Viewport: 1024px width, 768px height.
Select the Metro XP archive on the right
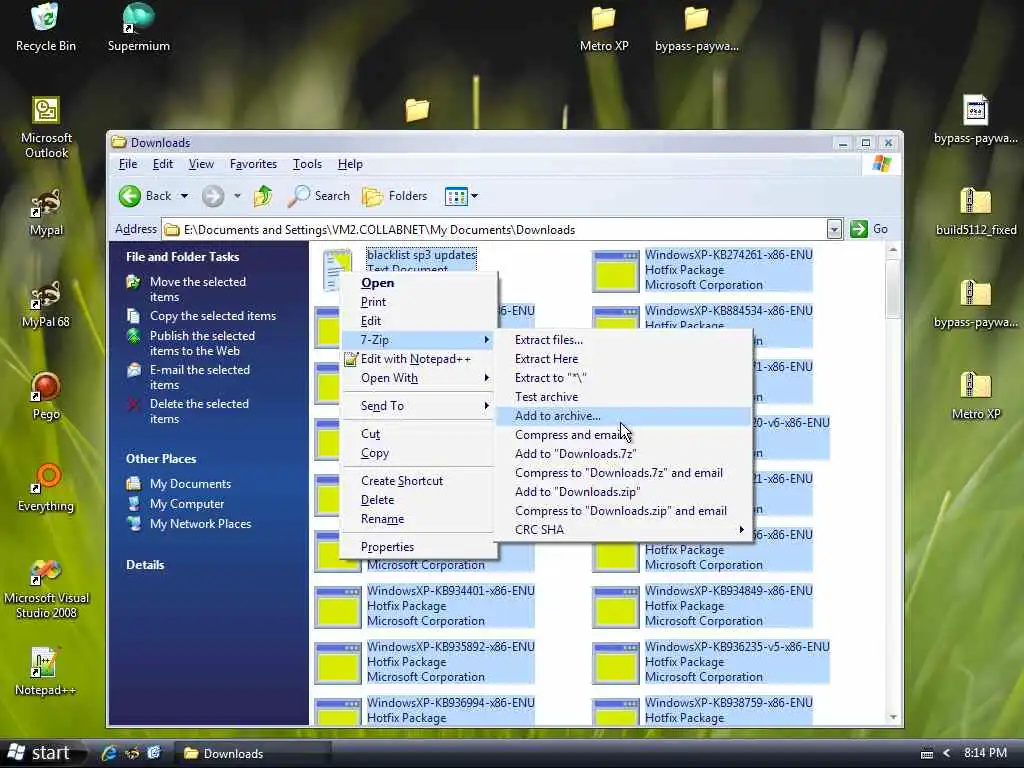pyautogui.click(x=976, y=396)
